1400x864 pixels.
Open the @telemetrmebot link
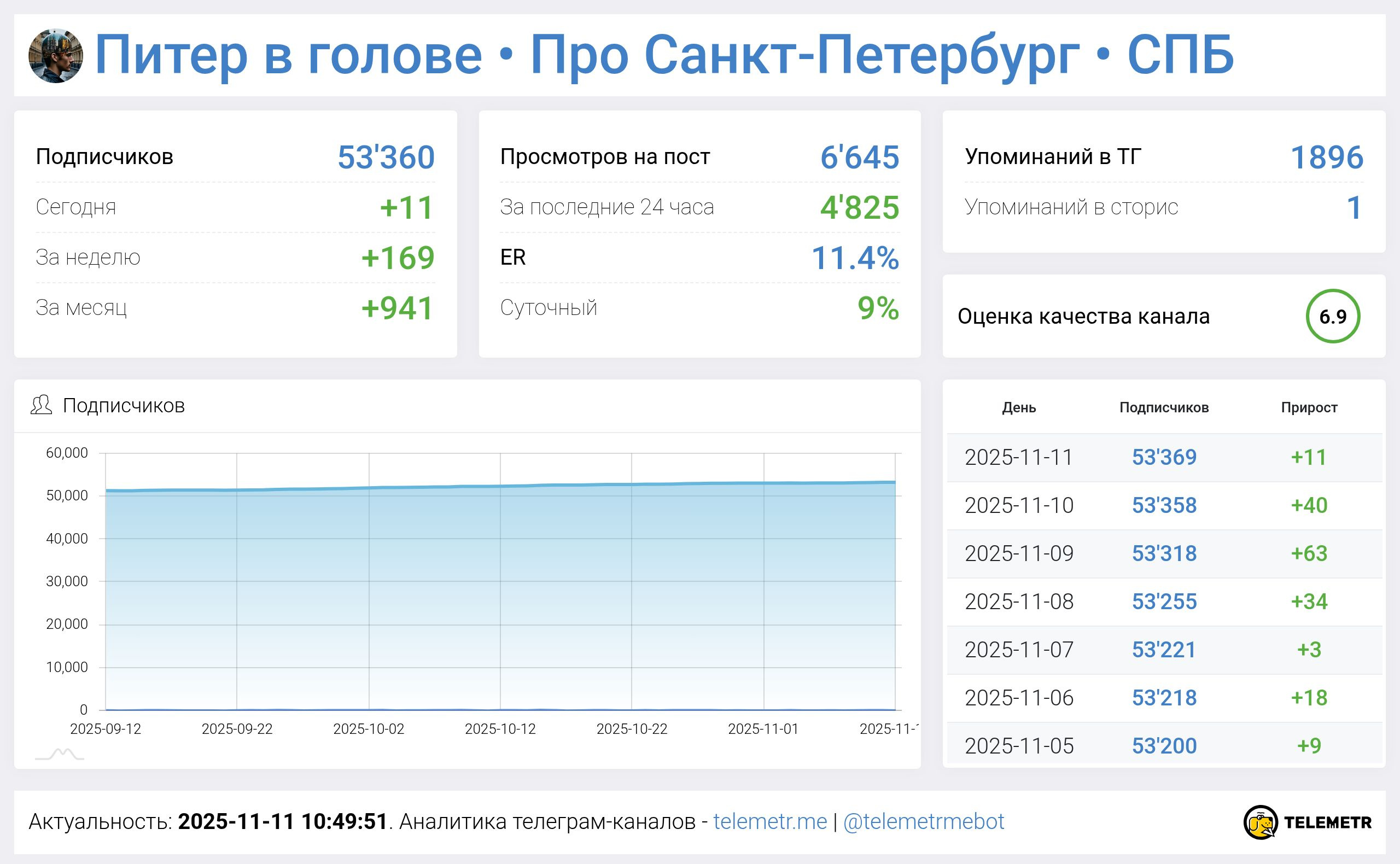(x=924, y=822)
